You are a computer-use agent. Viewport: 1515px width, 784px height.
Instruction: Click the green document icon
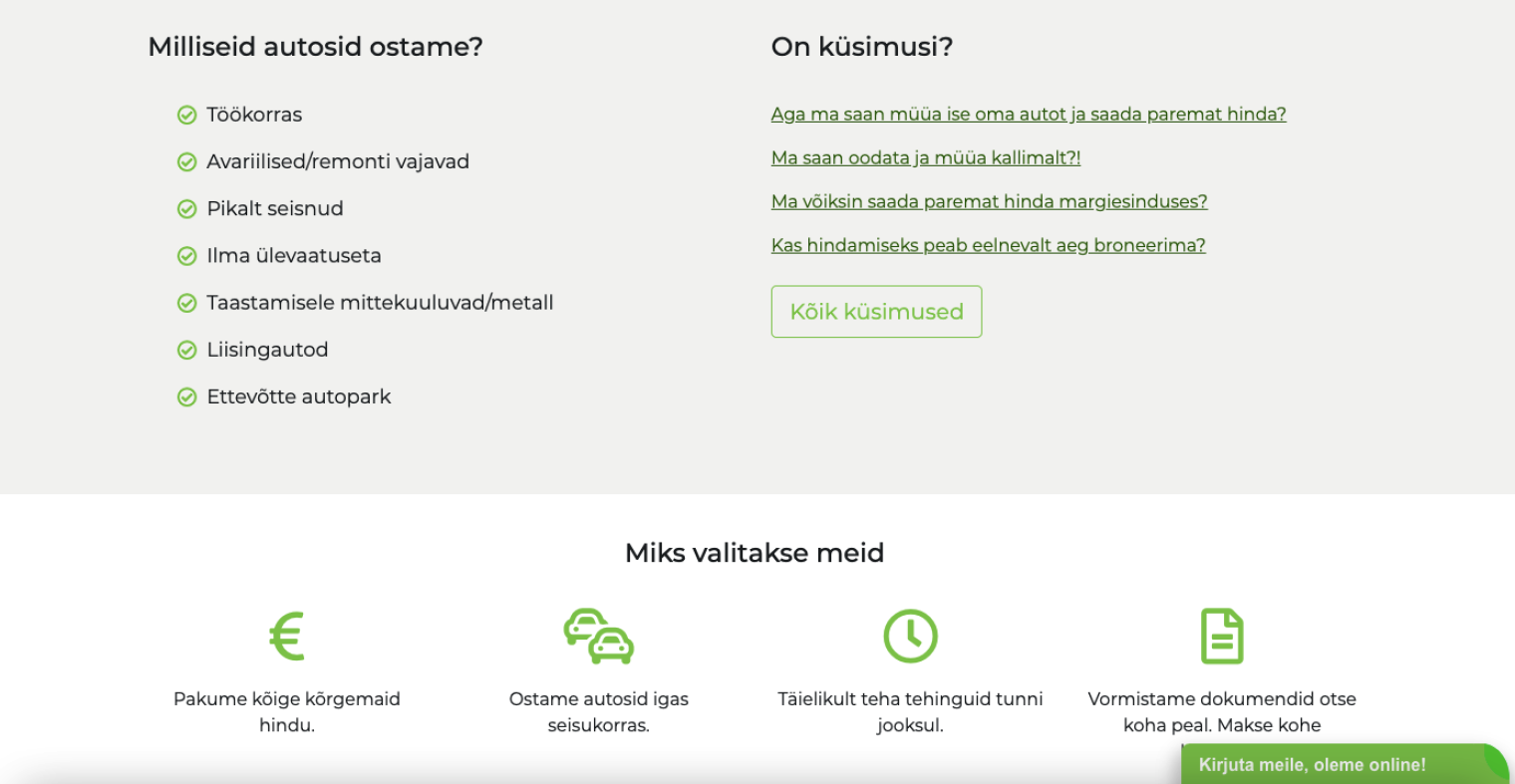coord(1222,636)
